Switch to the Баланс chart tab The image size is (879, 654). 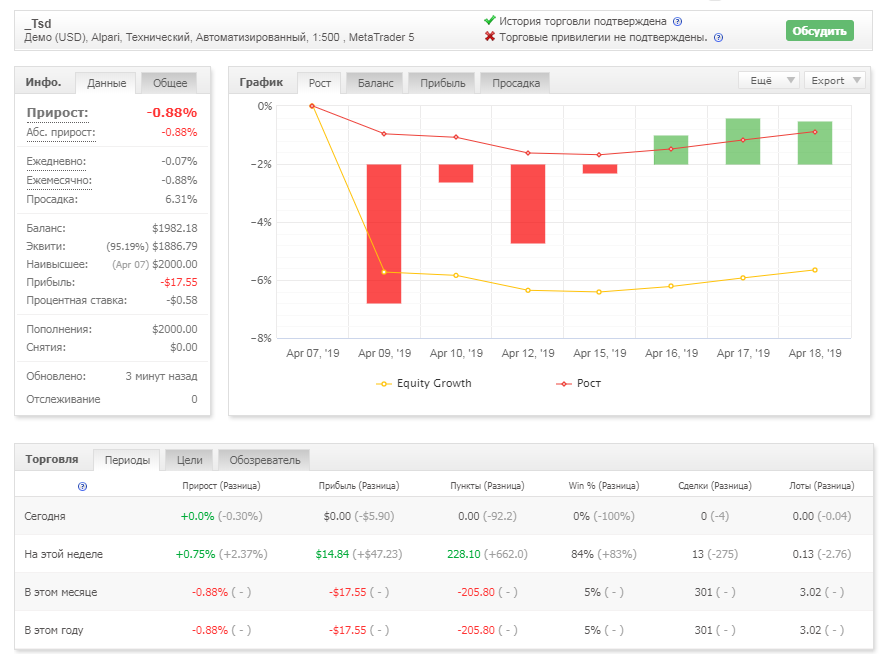pos(375,83)
